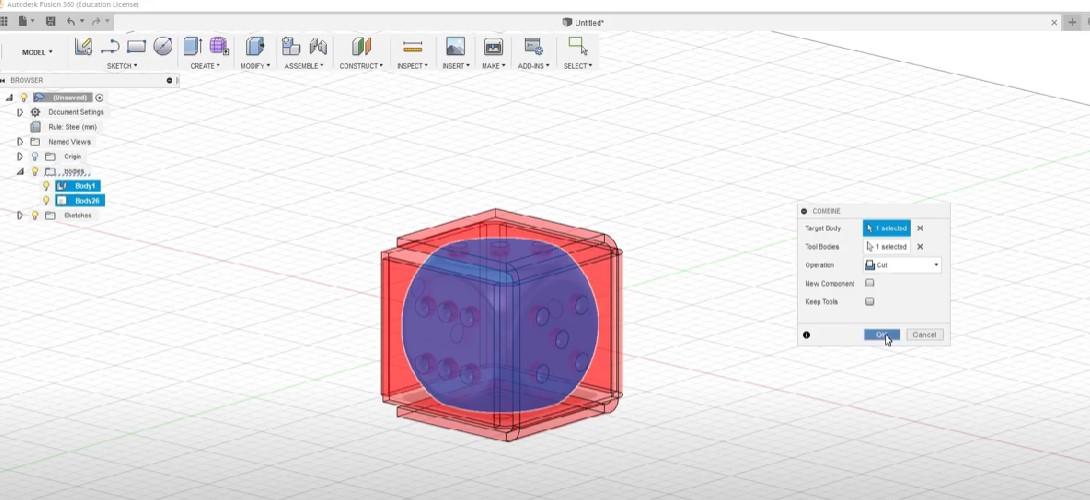Click the Target Body 1 selected button
This screenshot has width=1090, height=500.
pyautogui.click(x=887, y=228)
